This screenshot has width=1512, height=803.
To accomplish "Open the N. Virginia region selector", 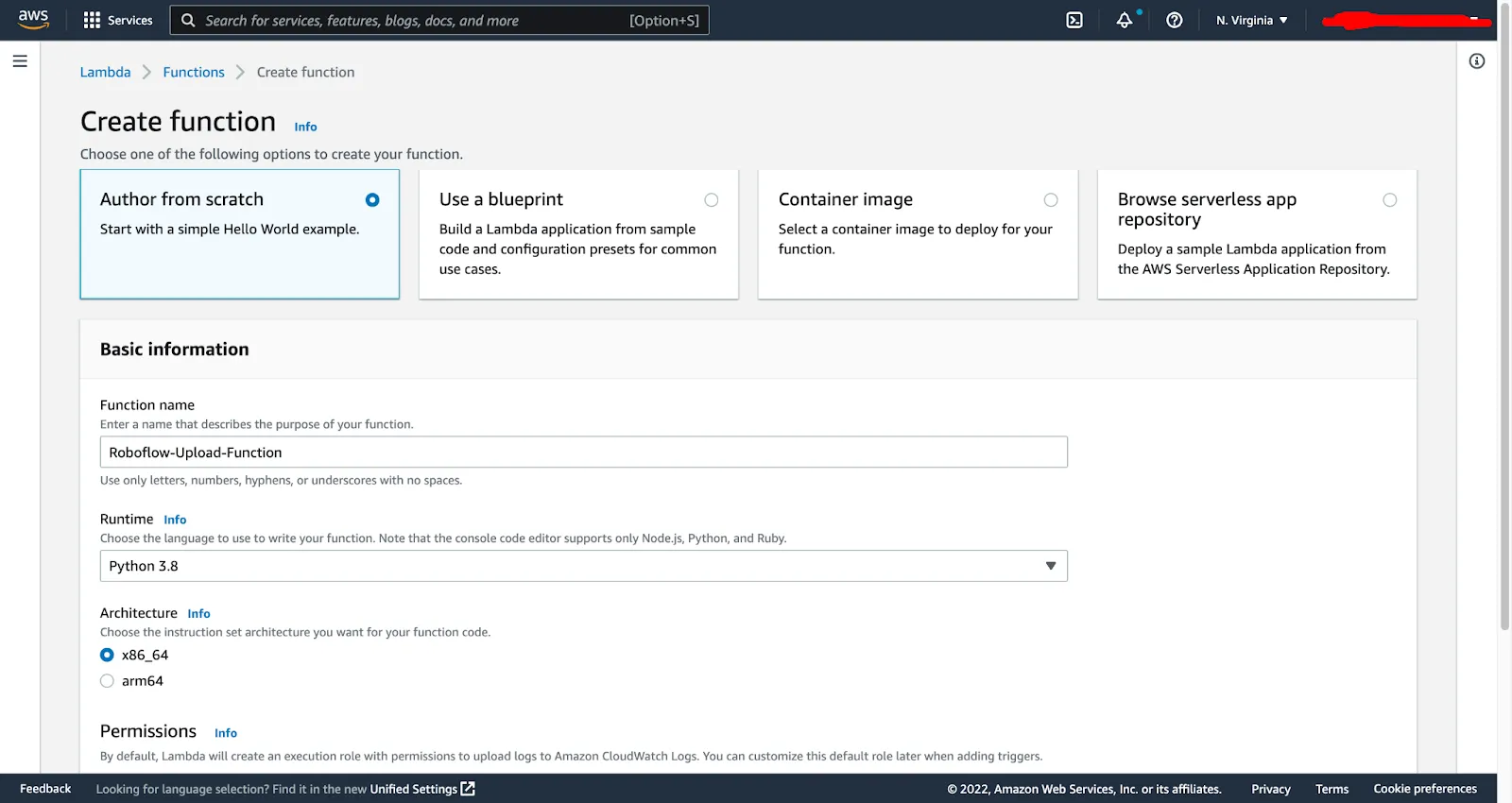I will point(1252,20).
